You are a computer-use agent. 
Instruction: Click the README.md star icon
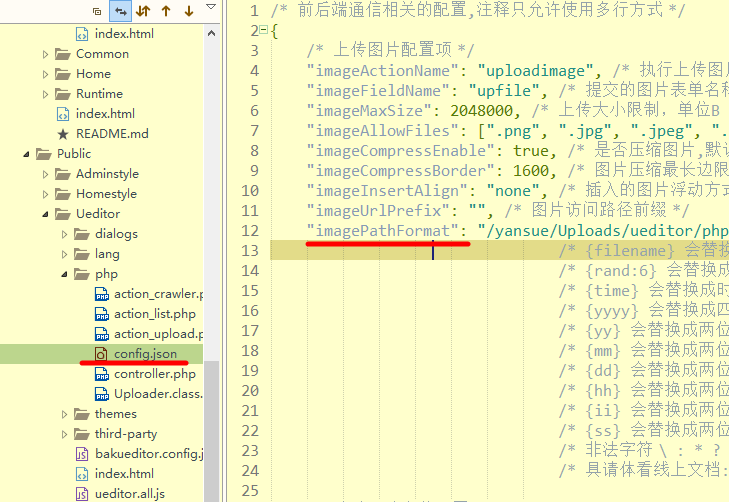tap(63, 134)
